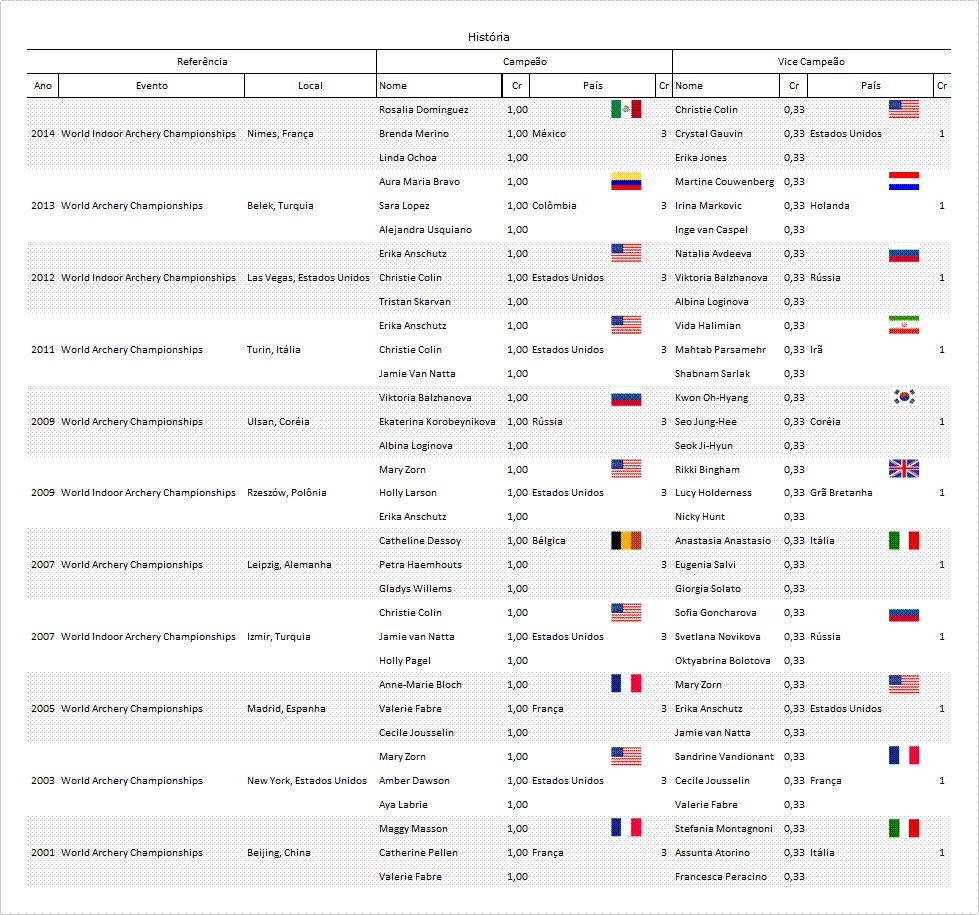Select the Holly Pagel name cell
The image size is (979, 915).
tap(405, 661)
